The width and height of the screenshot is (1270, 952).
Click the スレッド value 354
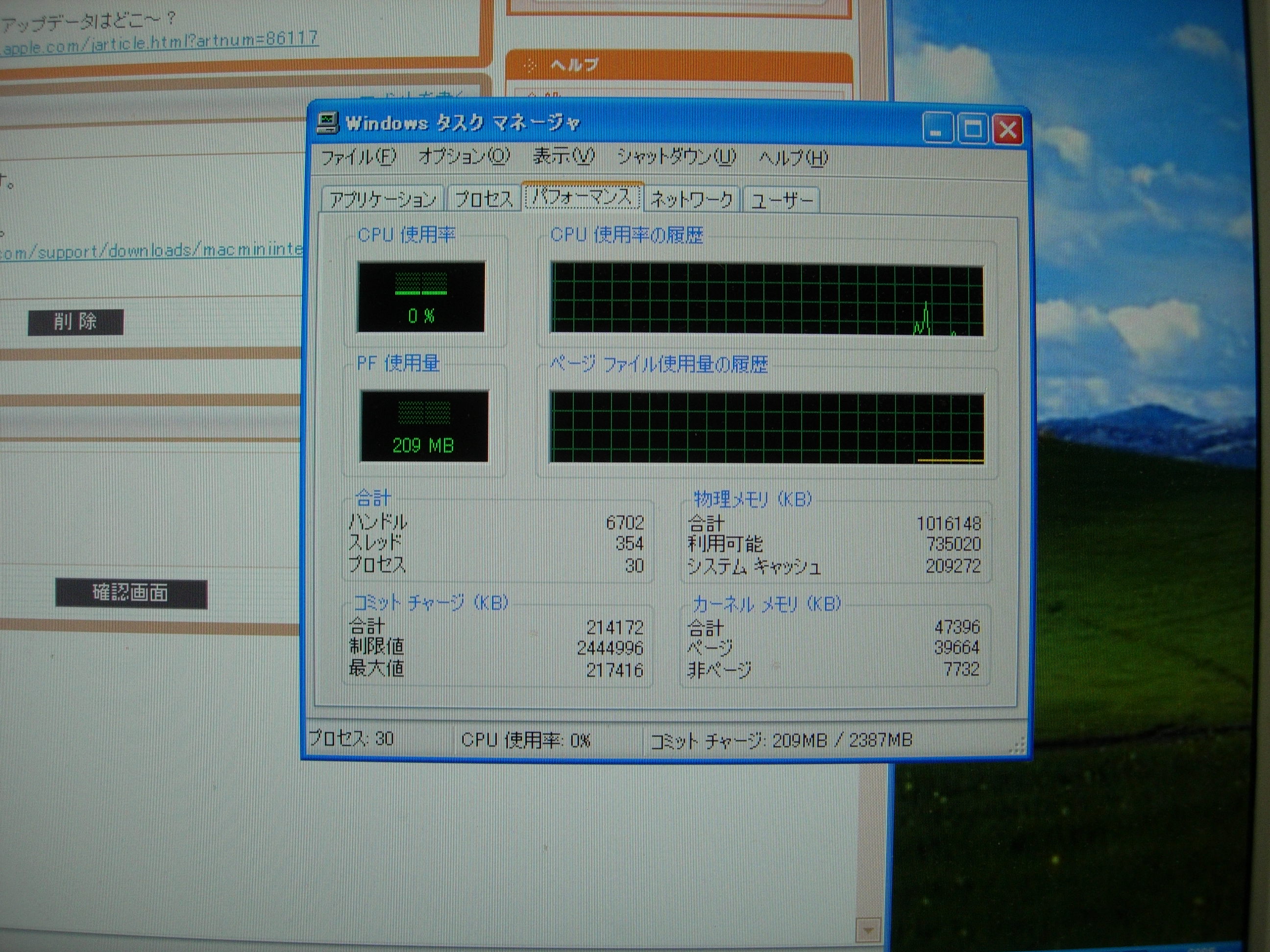coord(629,544)
